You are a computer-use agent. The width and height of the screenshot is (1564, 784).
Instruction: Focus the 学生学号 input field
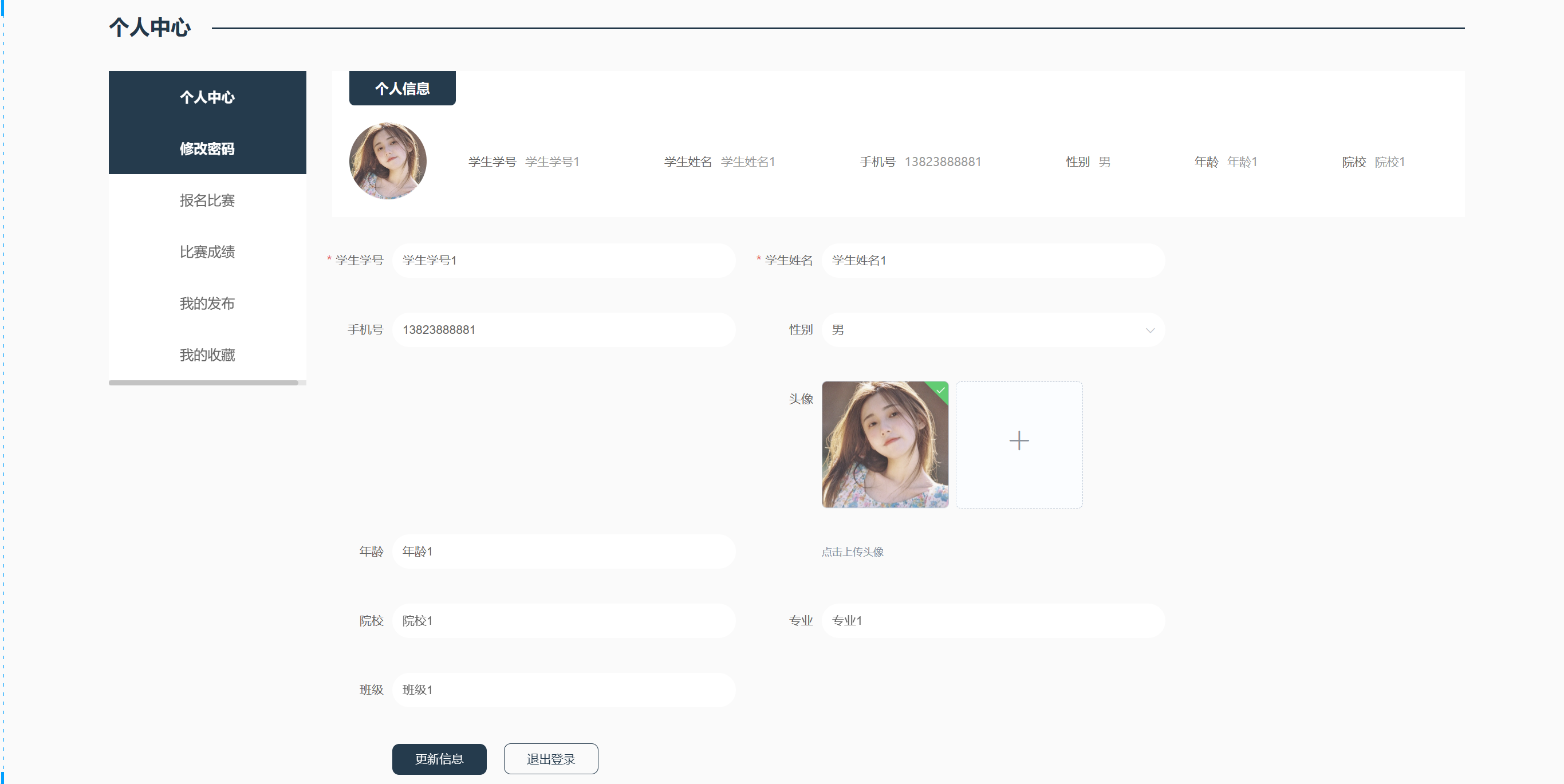[x=563, y=261]
